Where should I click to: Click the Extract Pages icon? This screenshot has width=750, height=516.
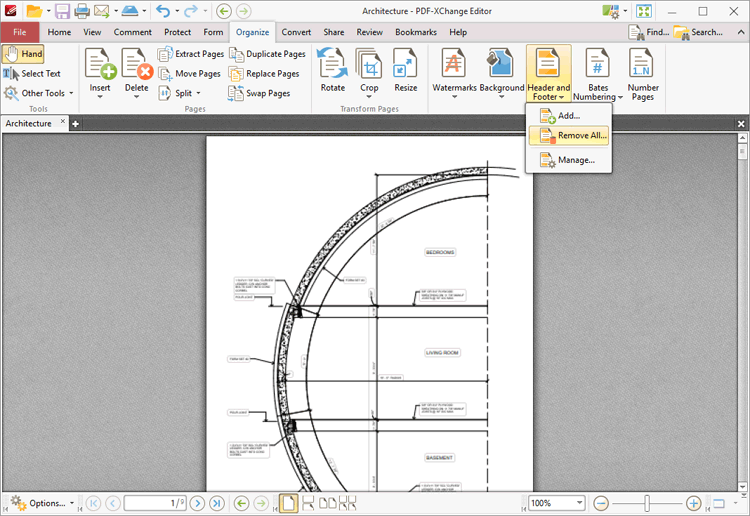click(x=191, y=54)
